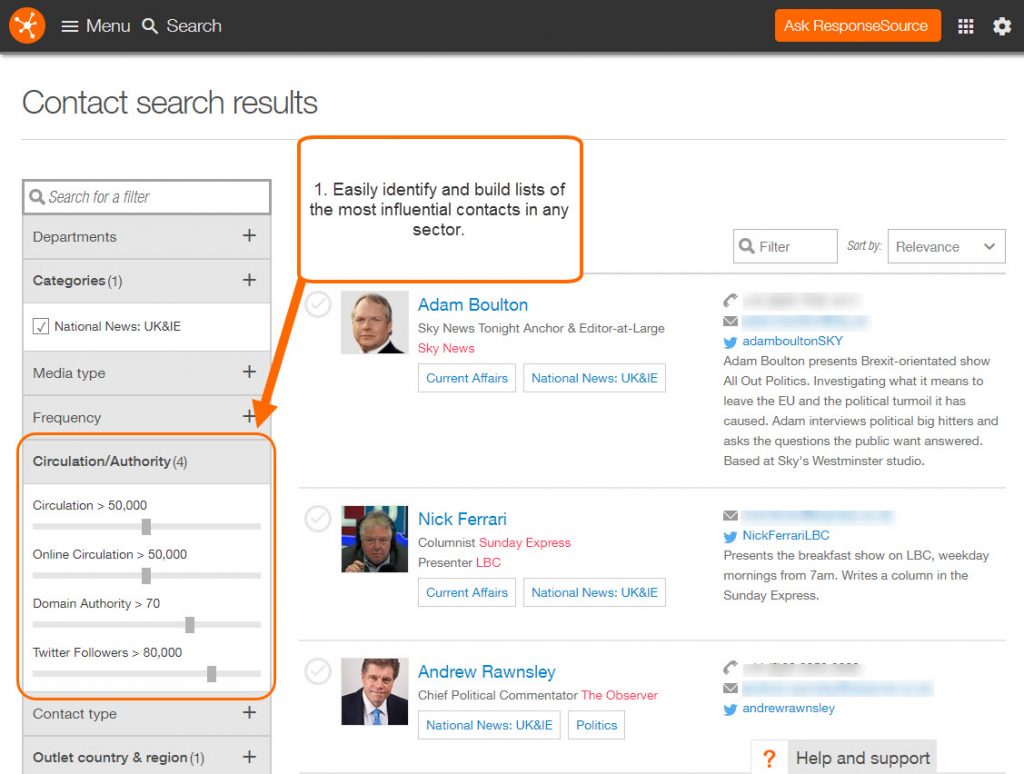Screen dimensions: 1024x774
Task: Open the LBC outlet link
Action: [x=488, y=562]
